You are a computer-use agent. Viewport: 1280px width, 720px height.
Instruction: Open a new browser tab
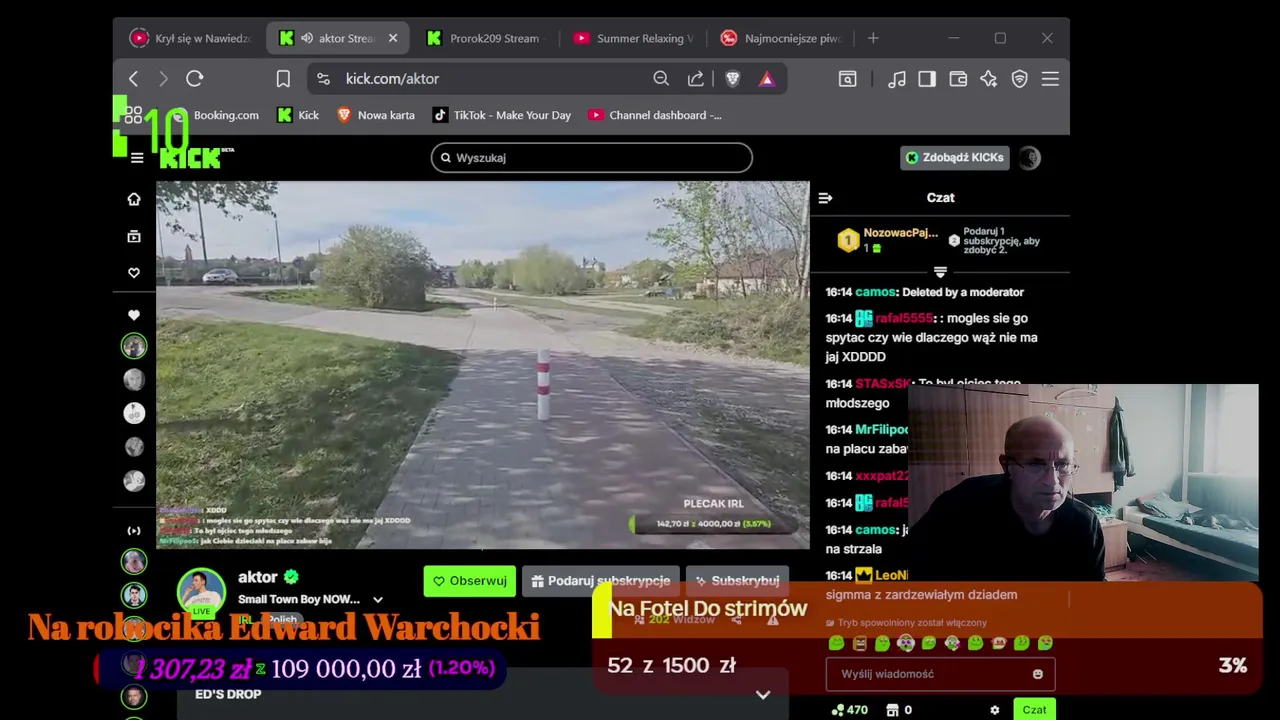tap(873, 38)
